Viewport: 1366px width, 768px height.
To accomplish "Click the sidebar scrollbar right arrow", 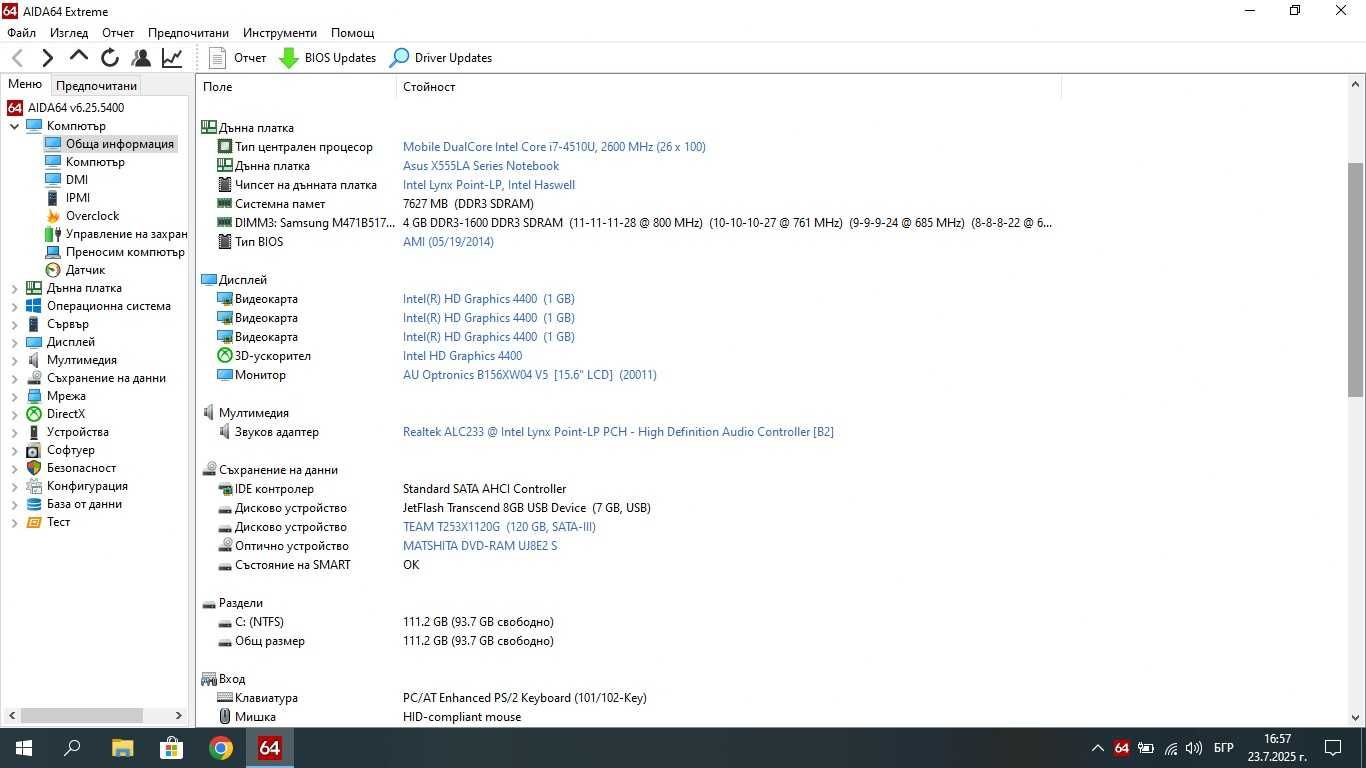I will (x=179, y=716).
